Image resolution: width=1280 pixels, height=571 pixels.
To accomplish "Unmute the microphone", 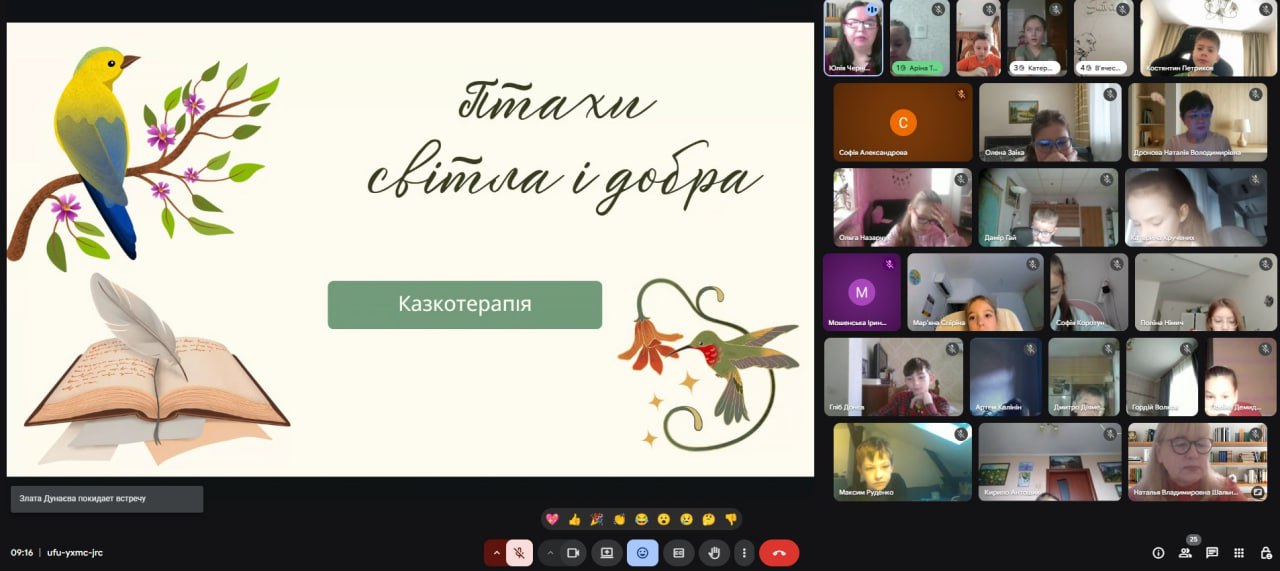I will click(519, 552).
